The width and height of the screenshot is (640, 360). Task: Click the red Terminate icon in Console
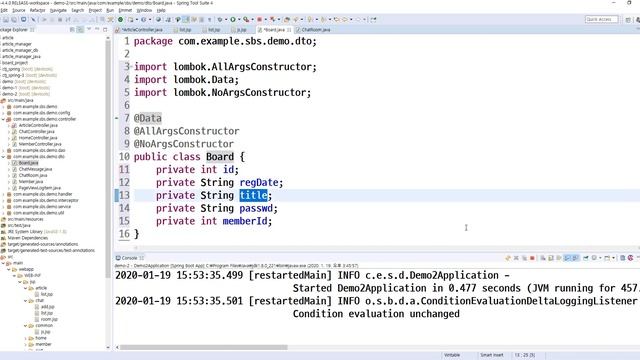pyautogui.click(x=532, y=258)
